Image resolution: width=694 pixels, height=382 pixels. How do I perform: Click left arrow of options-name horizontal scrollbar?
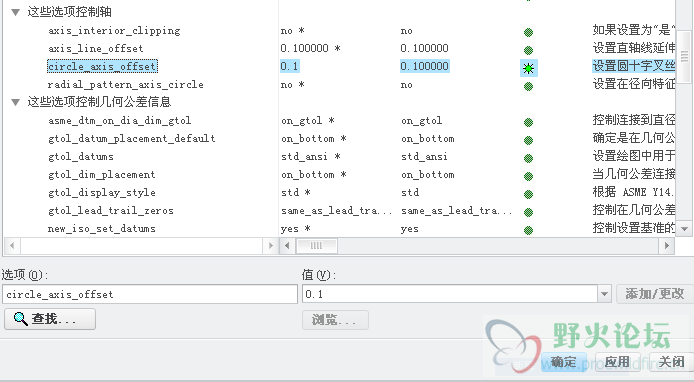[x=12, y=246]
